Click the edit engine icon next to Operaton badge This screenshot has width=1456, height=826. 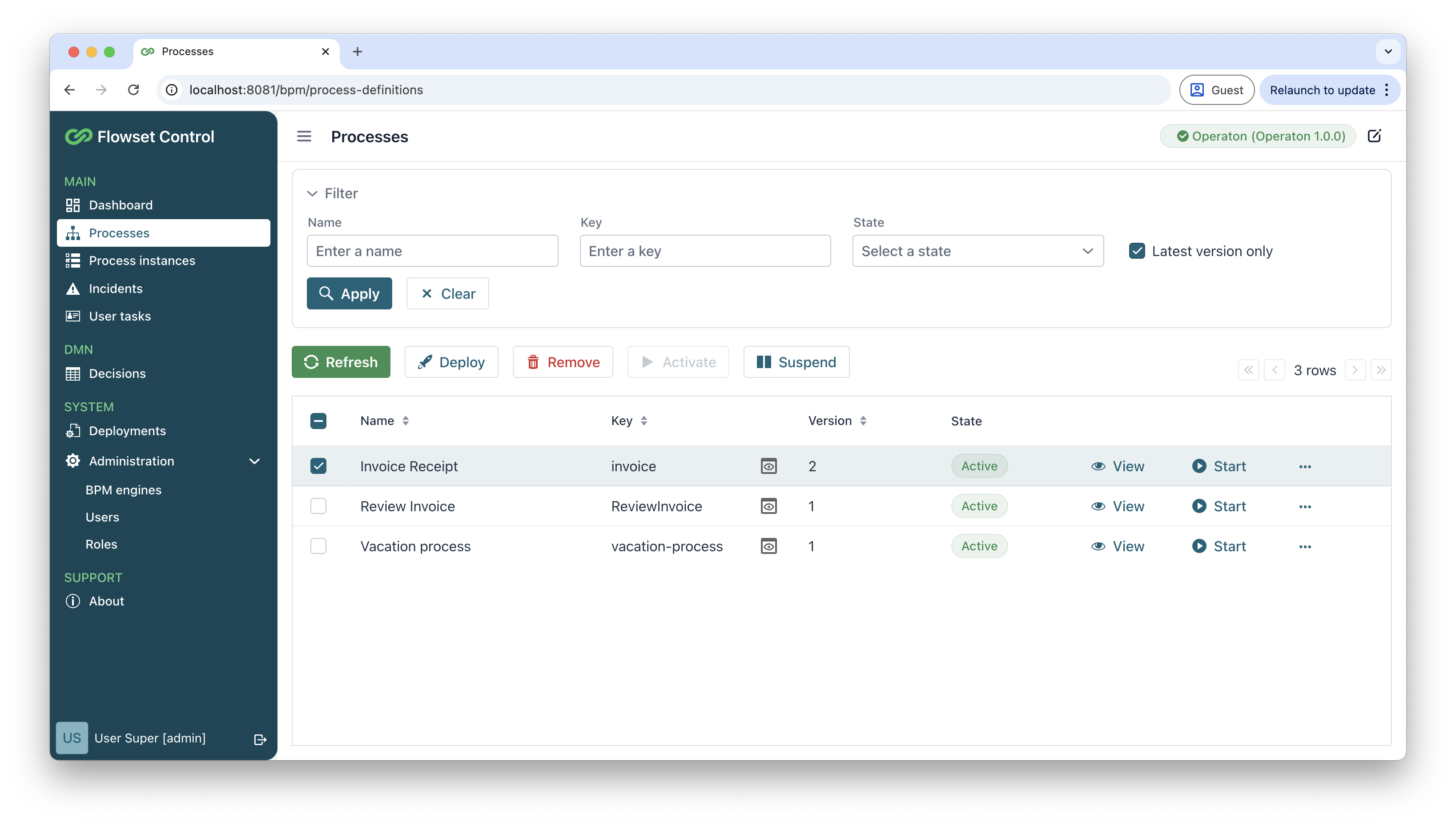tap(1374, 136)
